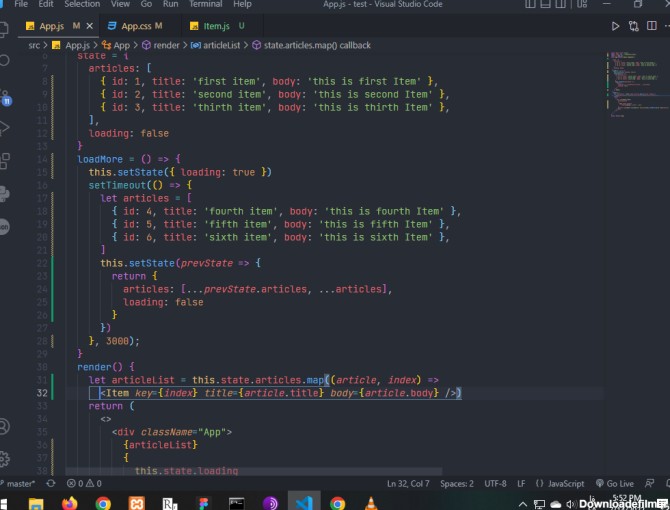
Task: Open the Edit menu
Action: click(46, 4)
